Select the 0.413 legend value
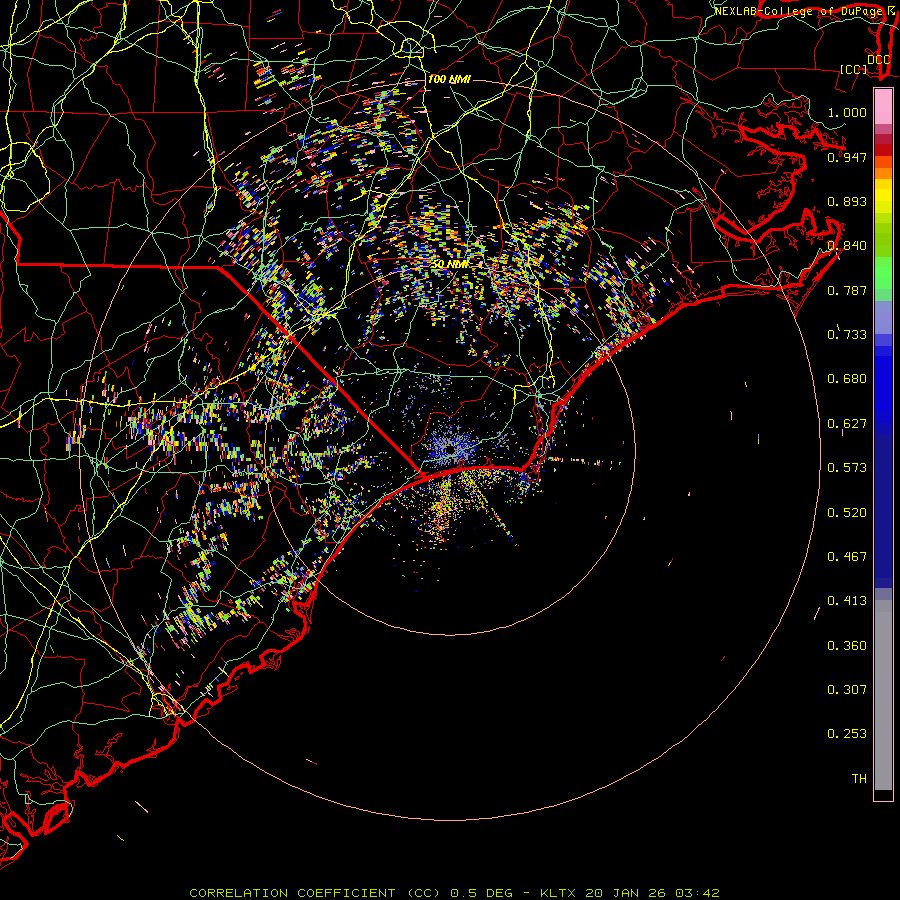900x900 pixels. [x=847, y=601]
